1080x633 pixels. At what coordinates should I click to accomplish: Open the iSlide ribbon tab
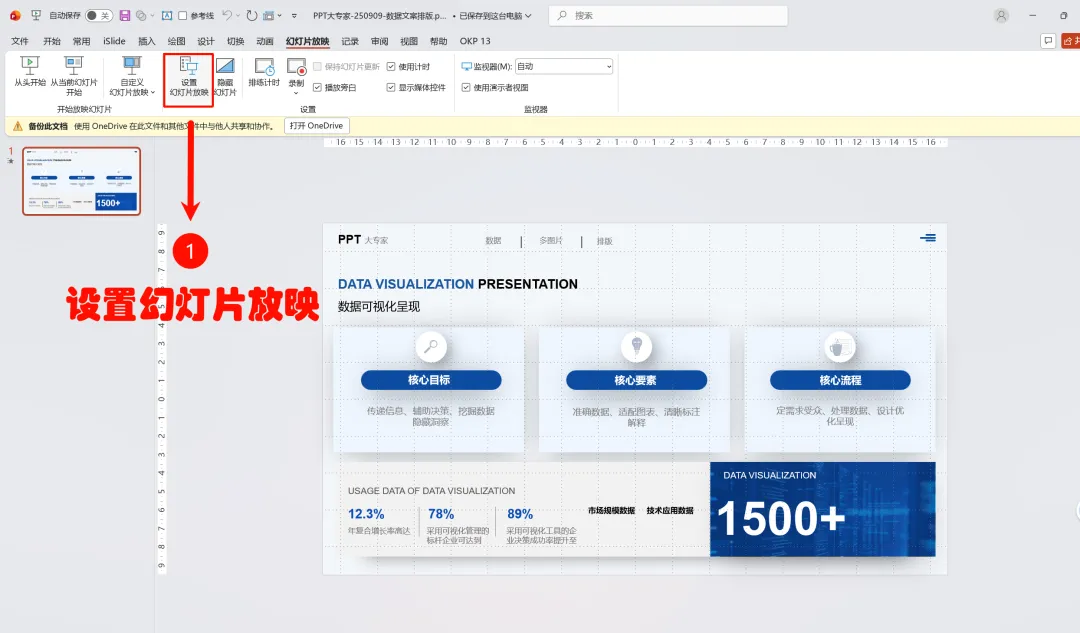[114, 41]
